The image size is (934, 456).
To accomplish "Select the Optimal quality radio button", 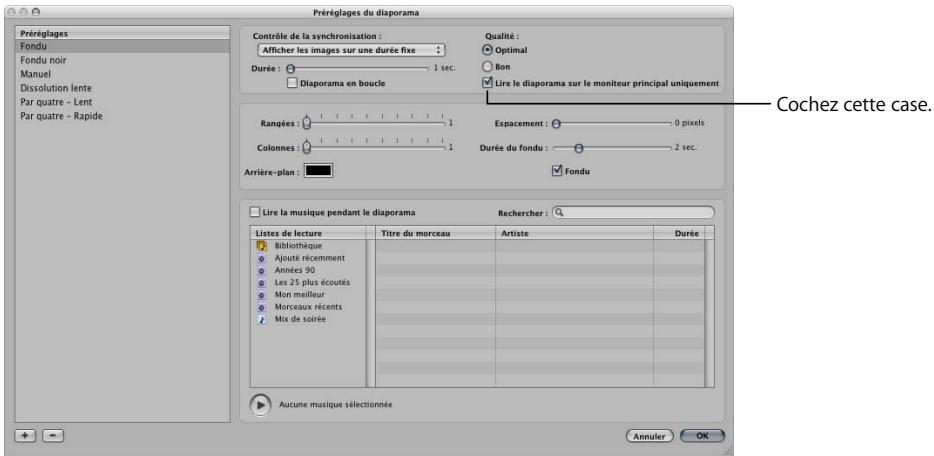I will (x=487, y=51).
